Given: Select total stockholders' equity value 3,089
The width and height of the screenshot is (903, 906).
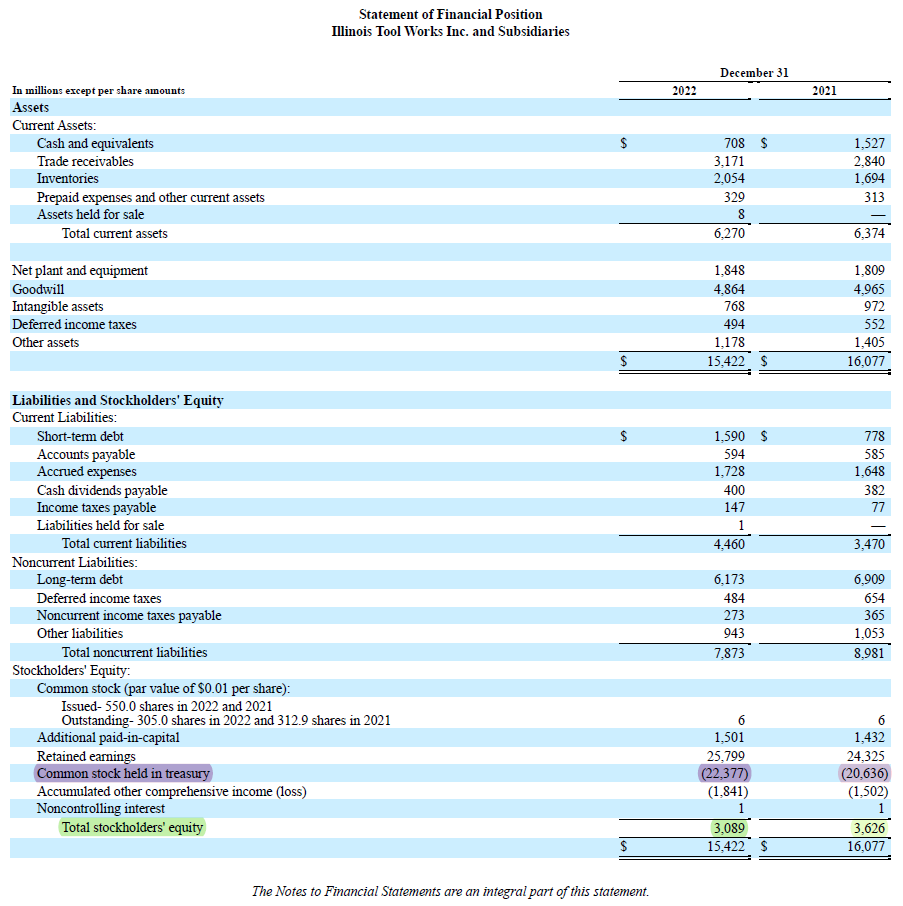Looking at the screenshot, I should click(729, 828).
